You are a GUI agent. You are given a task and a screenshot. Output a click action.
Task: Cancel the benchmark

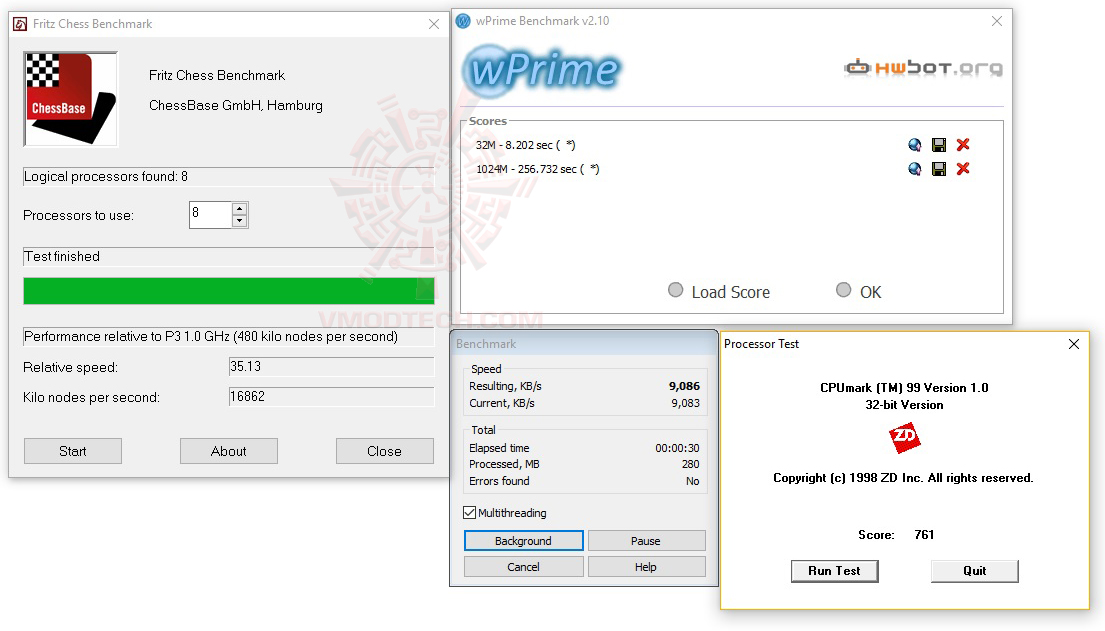524,567
